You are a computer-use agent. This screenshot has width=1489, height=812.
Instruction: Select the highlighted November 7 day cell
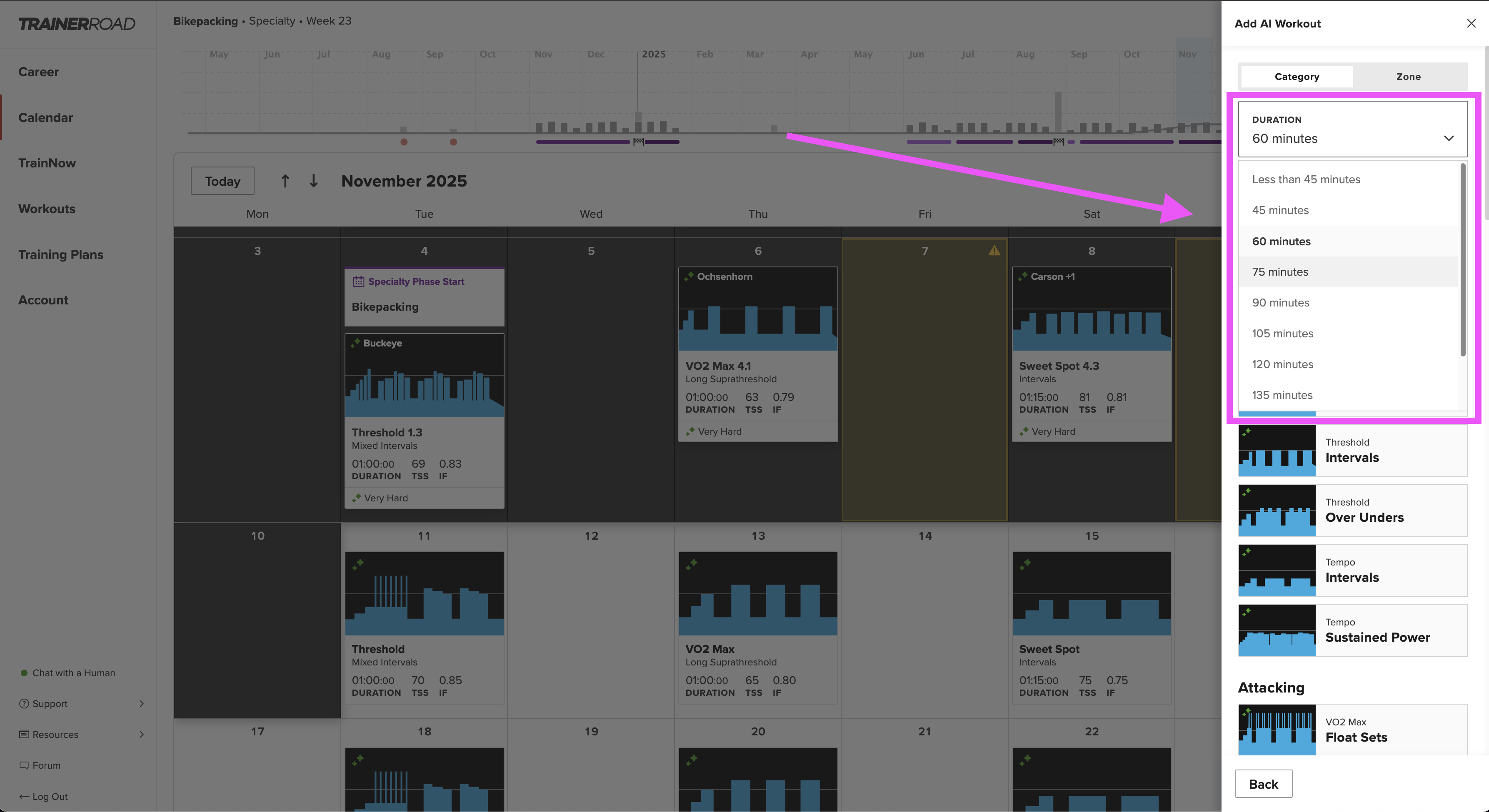(924, 380)
